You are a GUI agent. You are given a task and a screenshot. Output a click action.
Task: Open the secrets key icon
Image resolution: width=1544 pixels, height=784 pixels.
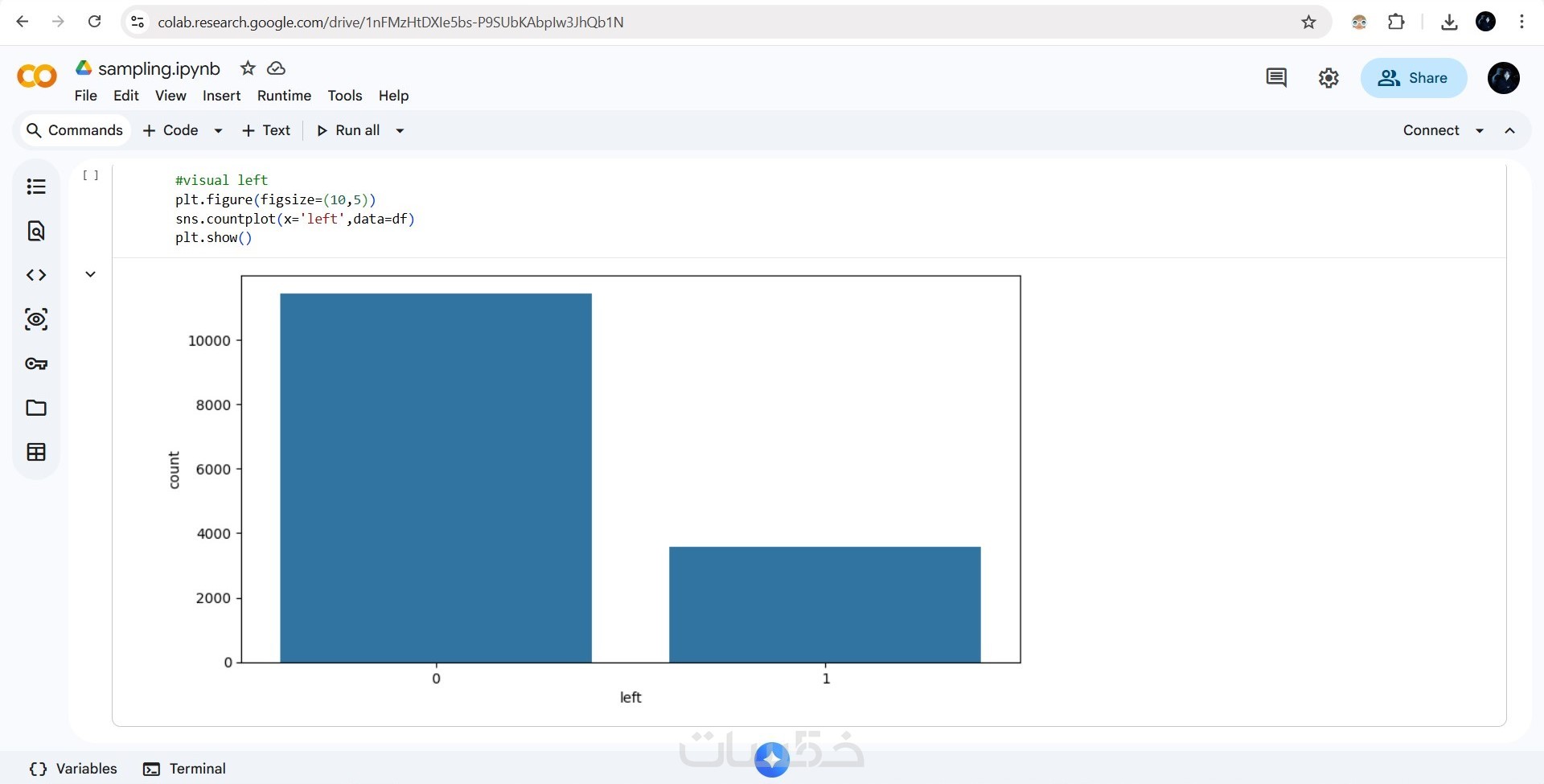click(36, 363)
